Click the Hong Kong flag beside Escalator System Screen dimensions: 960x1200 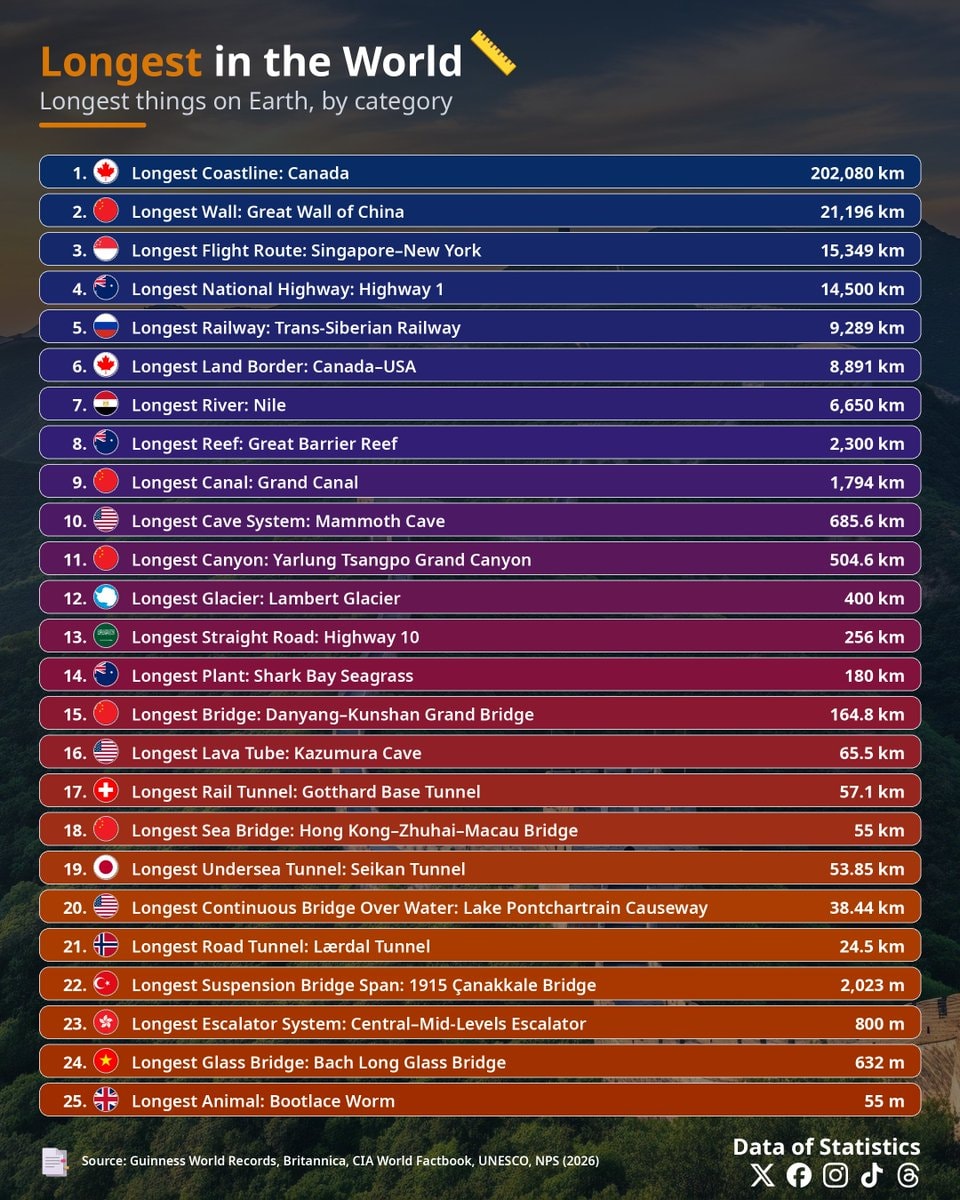click(x=106, y=1023)
